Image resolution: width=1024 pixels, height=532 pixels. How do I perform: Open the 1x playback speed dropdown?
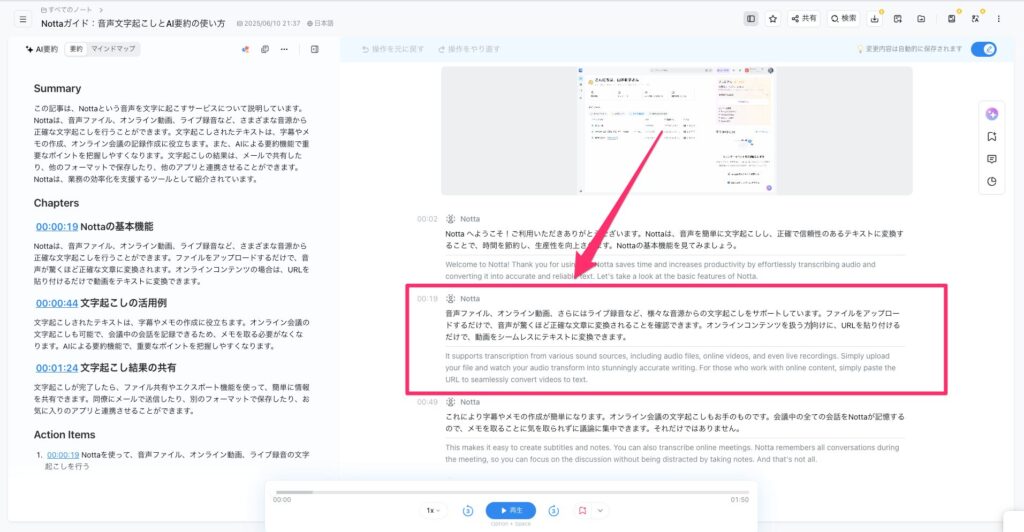[x=433, y=510]
